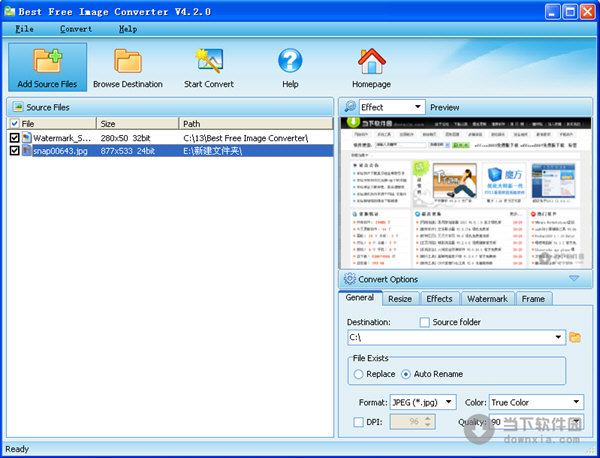The image size is (600, 458).
Task: Collapse the Convert Options panel arrow
Action: 574,278
